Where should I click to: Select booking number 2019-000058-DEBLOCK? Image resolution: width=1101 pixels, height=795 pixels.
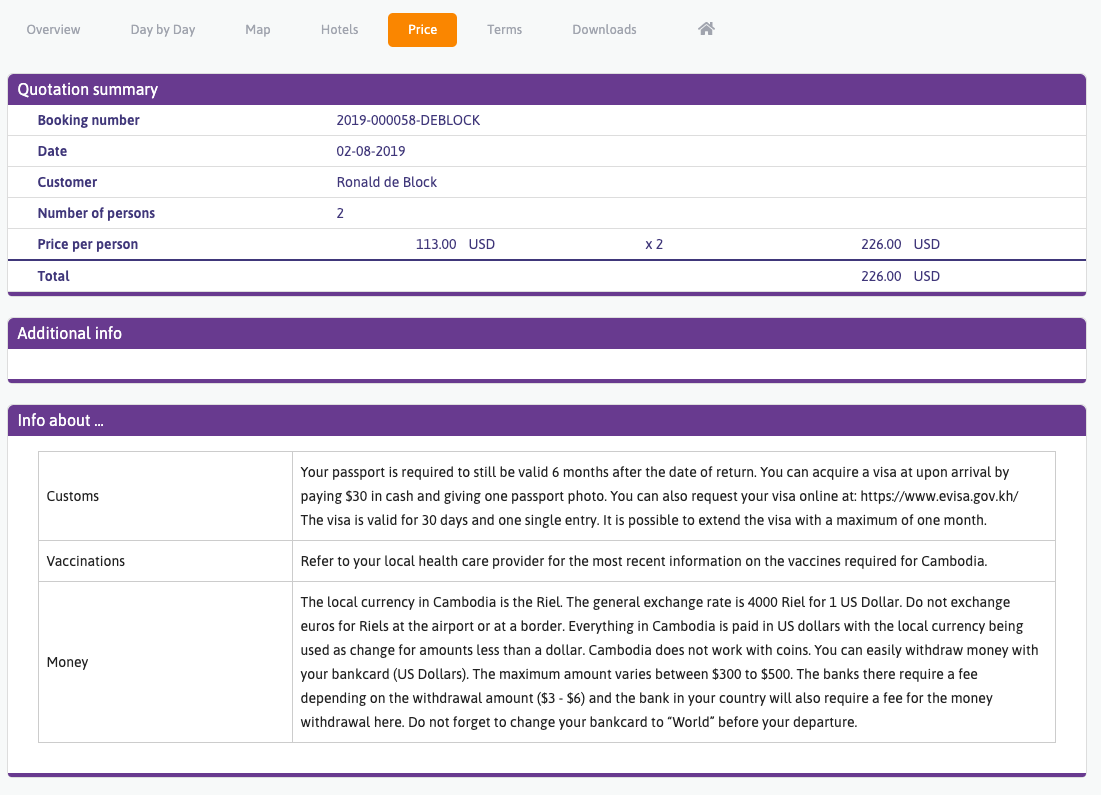408,120
